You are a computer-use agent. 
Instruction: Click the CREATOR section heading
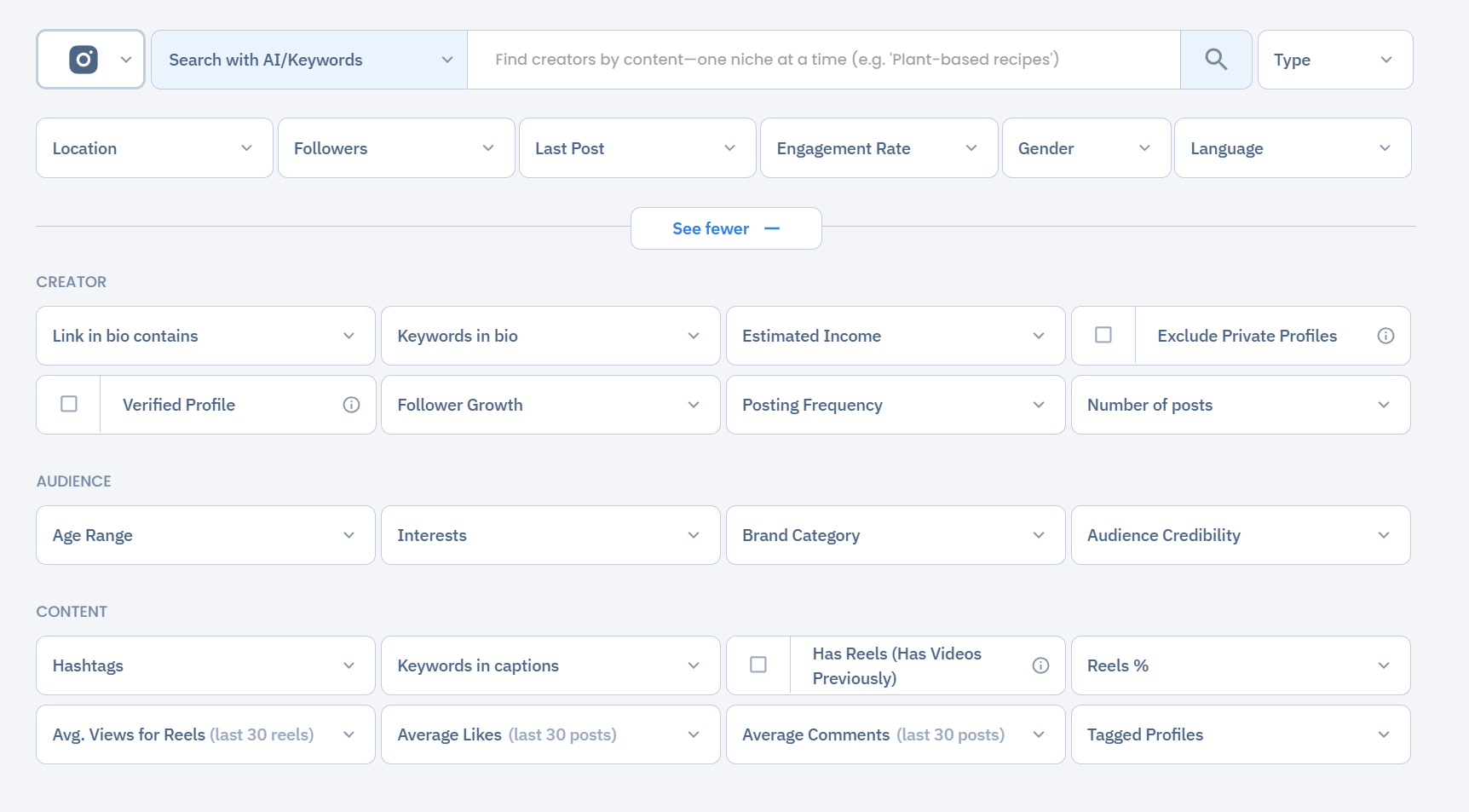[x=72, y=282]
